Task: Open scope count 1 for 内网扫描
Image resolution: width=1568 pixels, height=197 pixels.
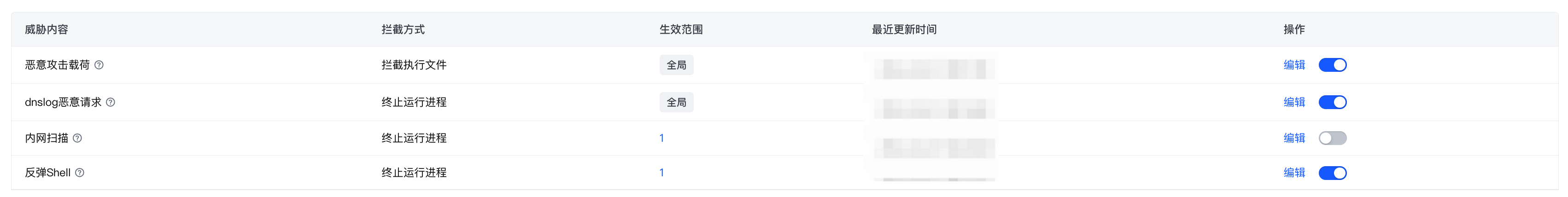Action: (661, 138)
